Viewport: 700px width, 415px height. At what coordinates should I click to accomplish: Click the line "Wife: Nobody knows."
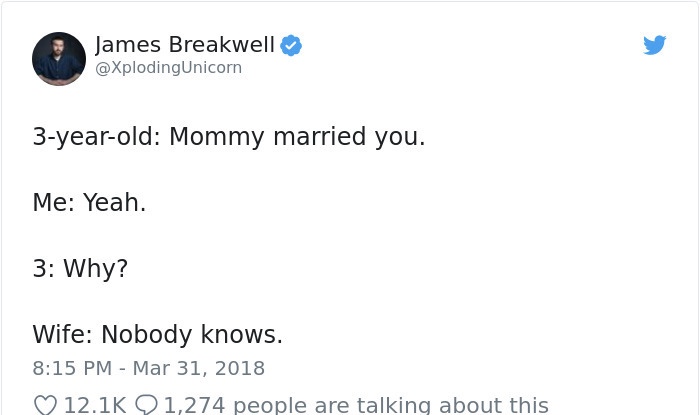point(158,334)
